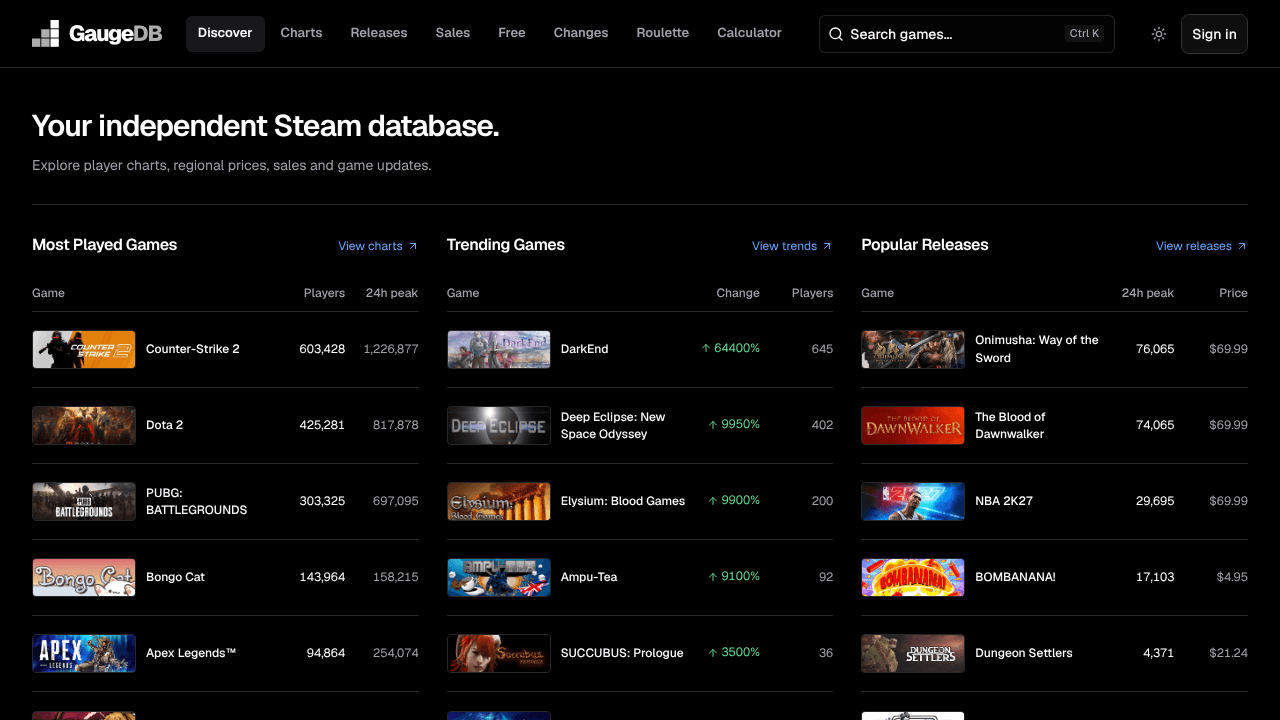Screen dimensions: 1280x720
Task: Open the Blood of Dawnwalker thumbnail
Action: pyautogui.click(x=913, y=425)
